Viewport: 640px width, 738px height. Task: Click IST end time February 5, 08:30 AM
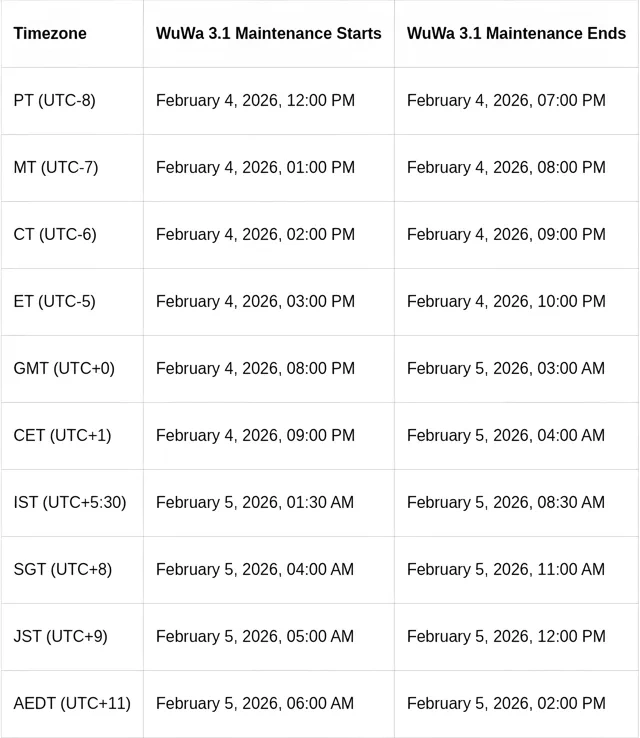pyautogui.click(x=506, y=503)
